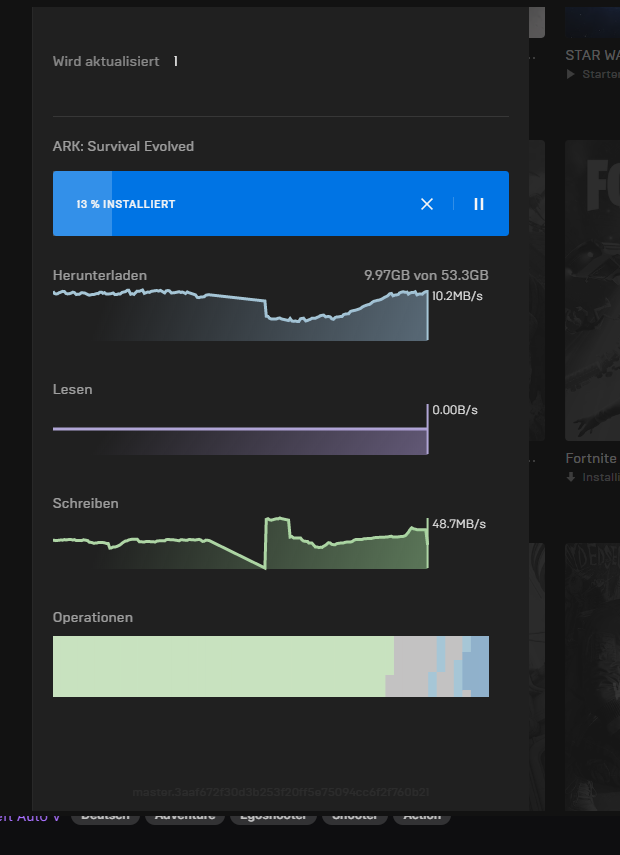Select the Adventure tag
This screenshot has height=855, width=620.
coord(185,816)
